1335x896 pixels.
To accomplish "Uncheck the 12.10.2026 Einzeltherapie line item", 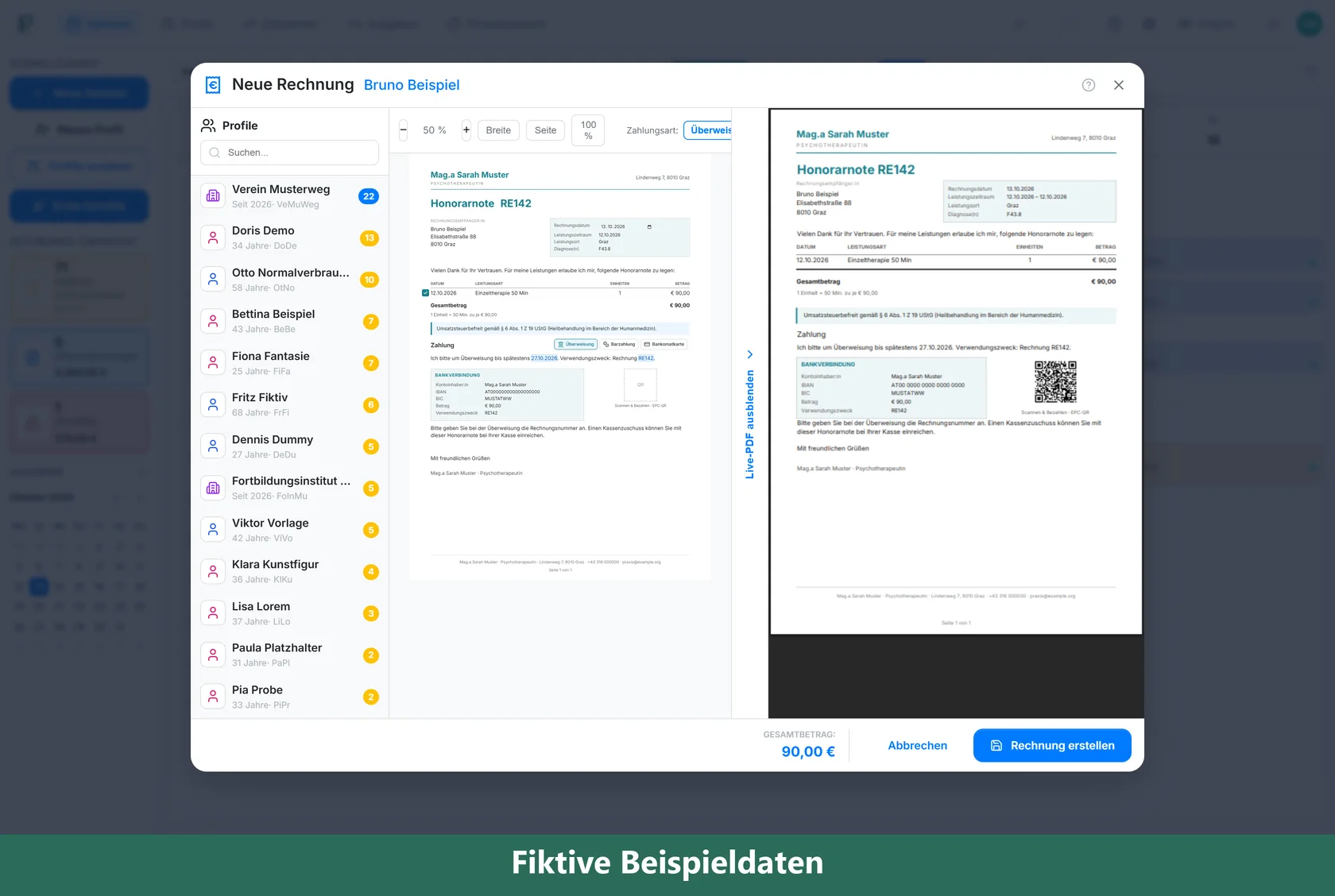I will 425,293.
